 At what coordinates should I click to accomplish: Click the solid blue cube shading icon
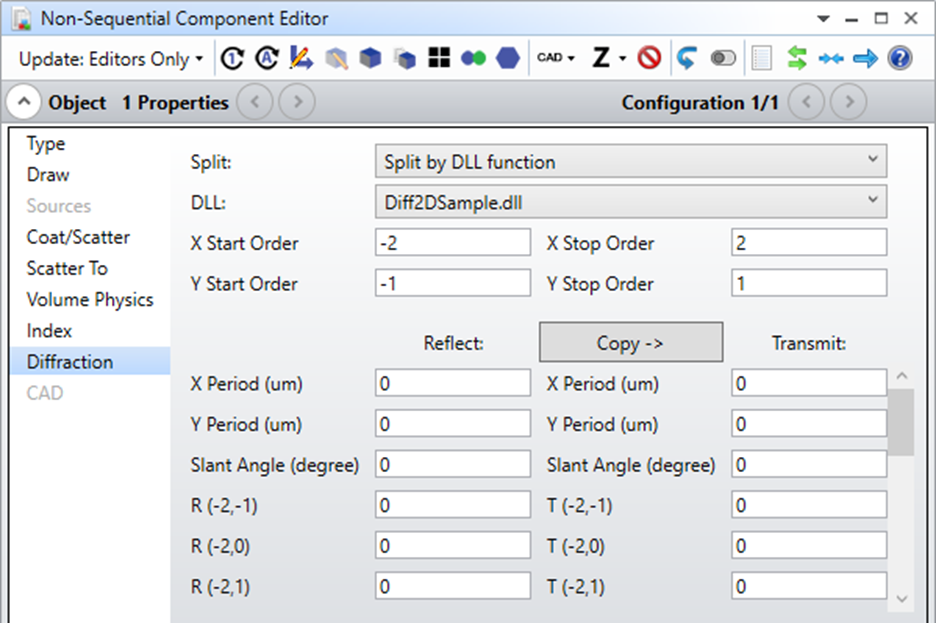pyautogui.click(x=370, y=57)
